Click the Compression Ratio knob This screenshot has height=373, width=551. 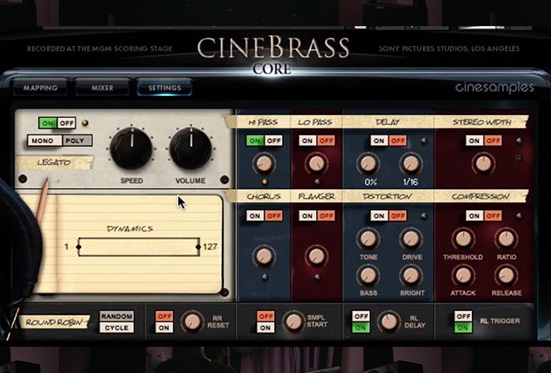click(506, 239)
